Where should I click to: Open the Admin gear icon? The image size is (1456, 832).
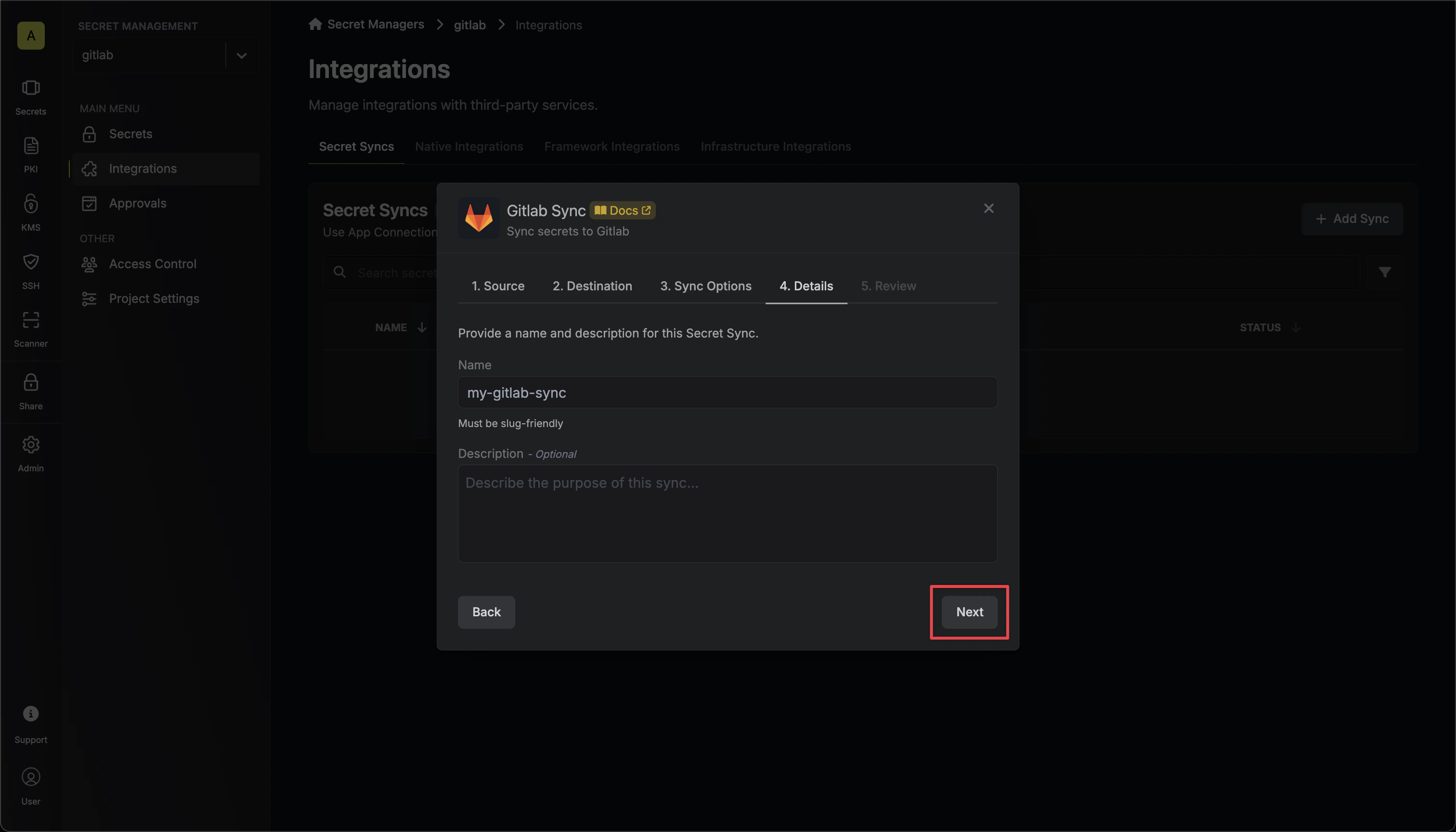(31, 455)
